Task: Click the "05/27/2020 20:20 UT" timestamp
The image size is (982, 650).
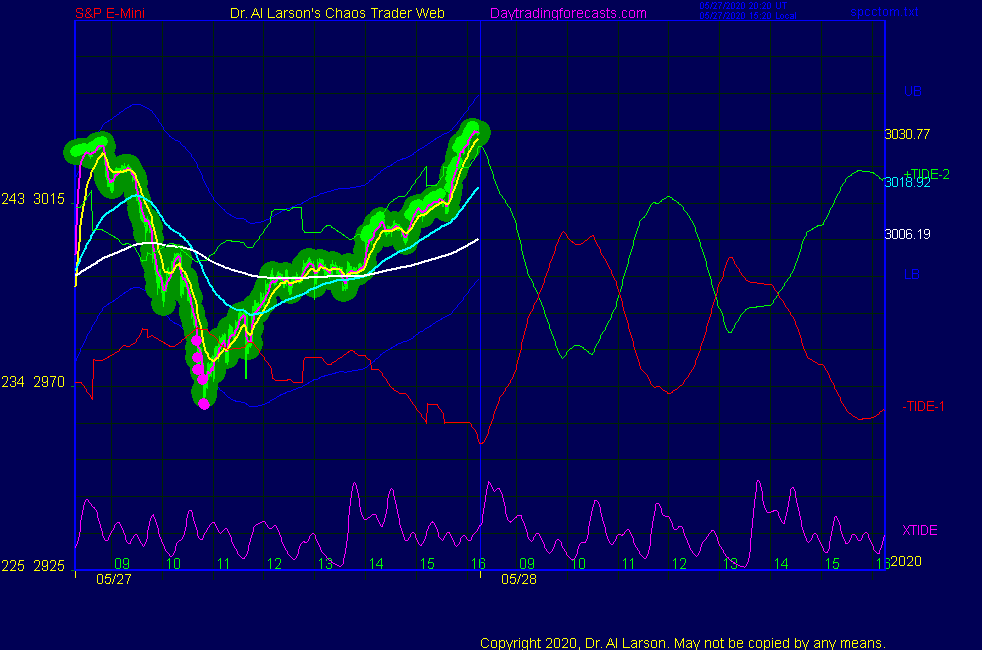Action: (x=743, y=6)
